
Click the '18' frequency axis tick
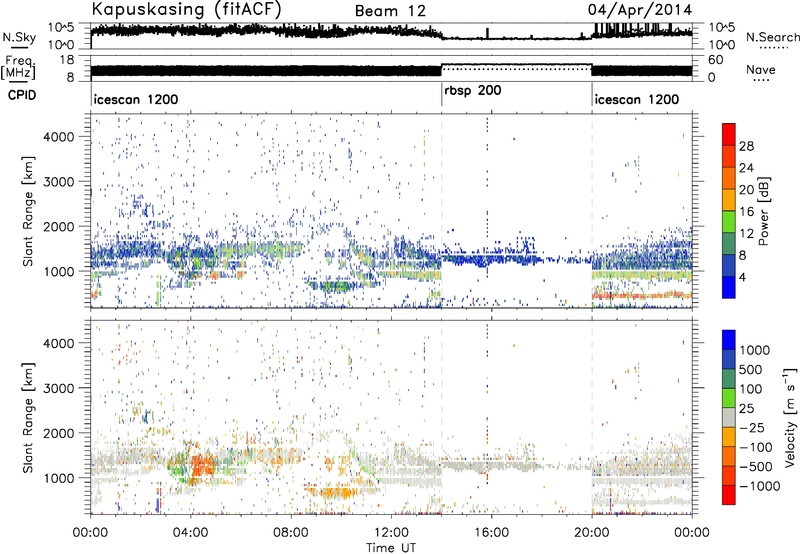(67, 60)
